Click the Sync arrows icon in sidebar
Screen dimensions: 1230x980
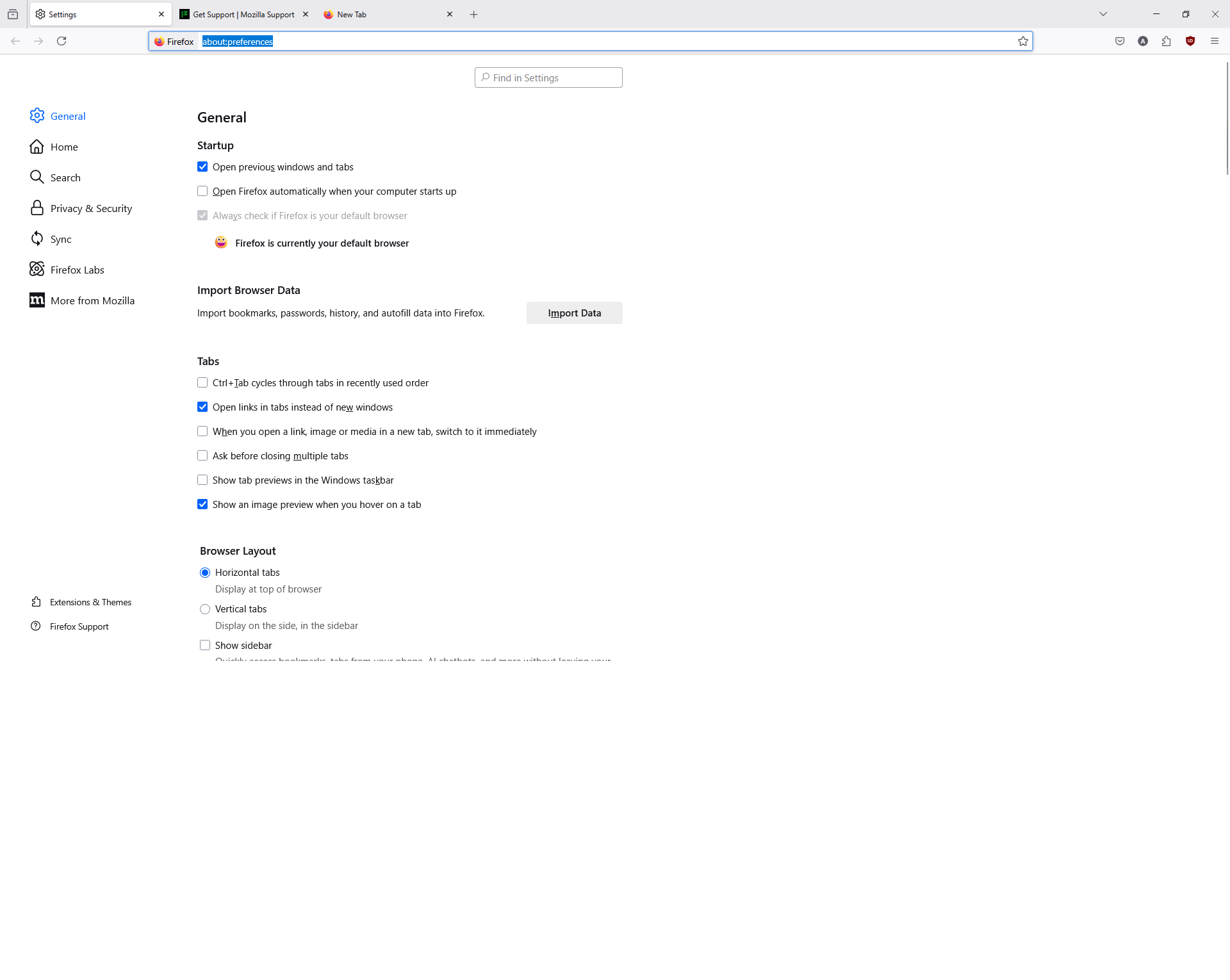pos(37,238)
